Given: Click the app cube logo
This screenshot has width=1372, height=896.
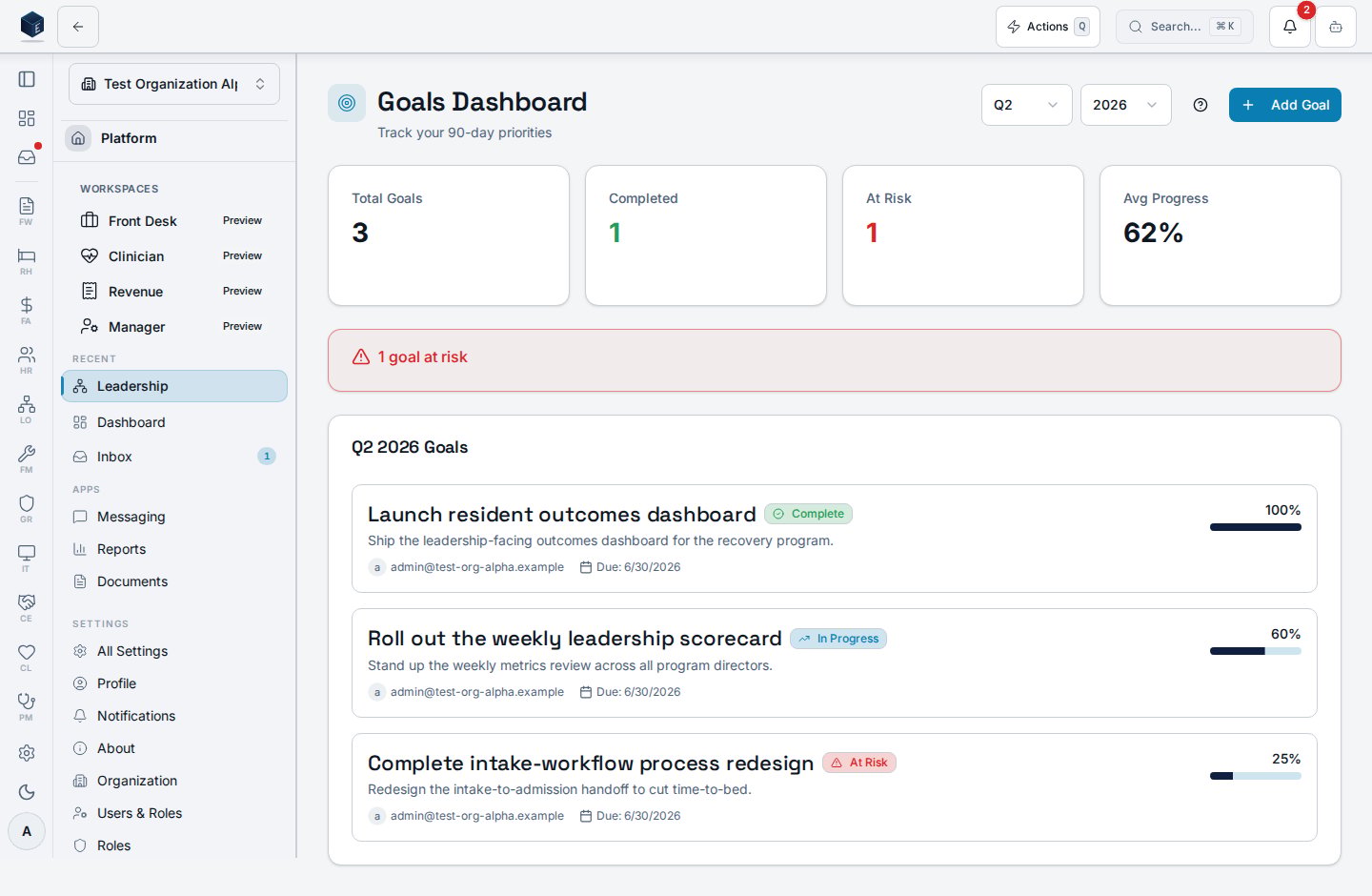Looking at the screenshot, I should coord(32,26).
